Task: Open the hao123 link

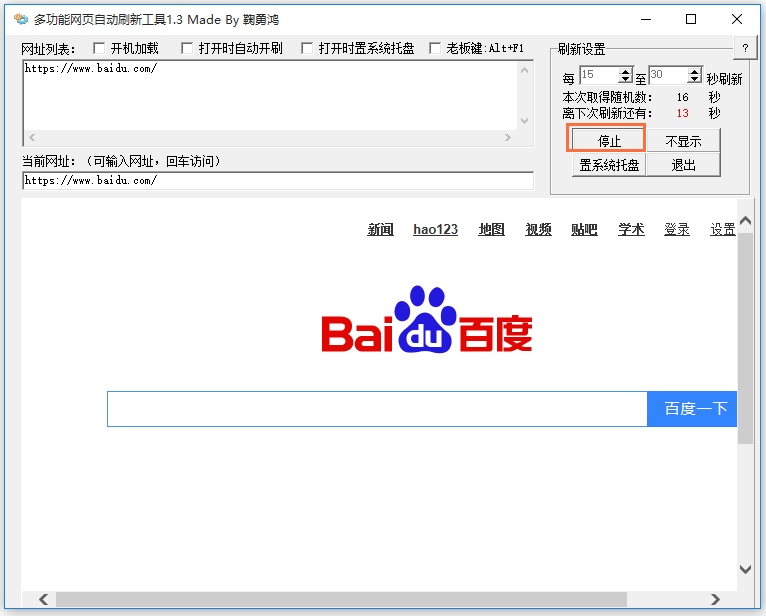Action: (435, 229)
